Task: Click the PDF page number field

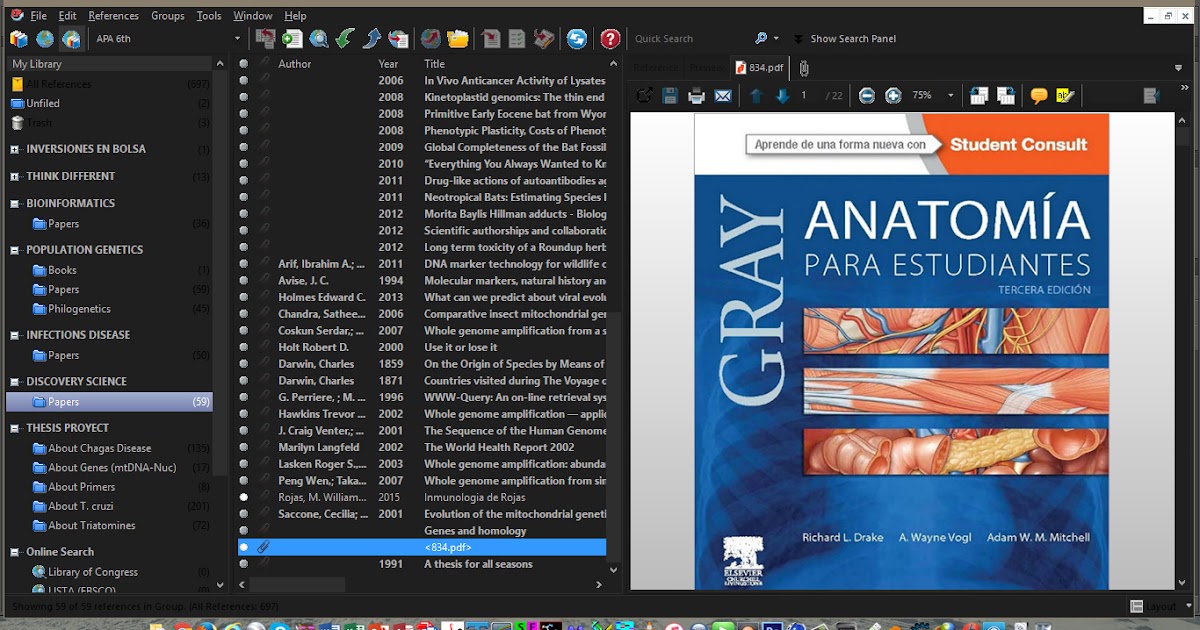Action: coord(806,96)
